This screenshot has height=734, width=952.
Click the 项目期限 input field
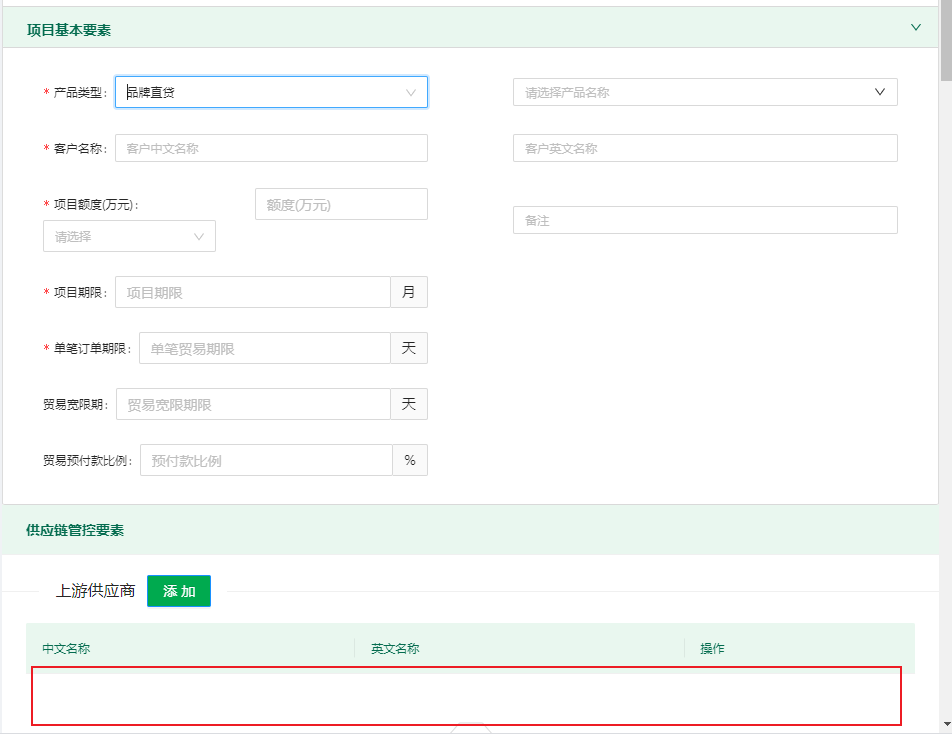pos(253,292)
